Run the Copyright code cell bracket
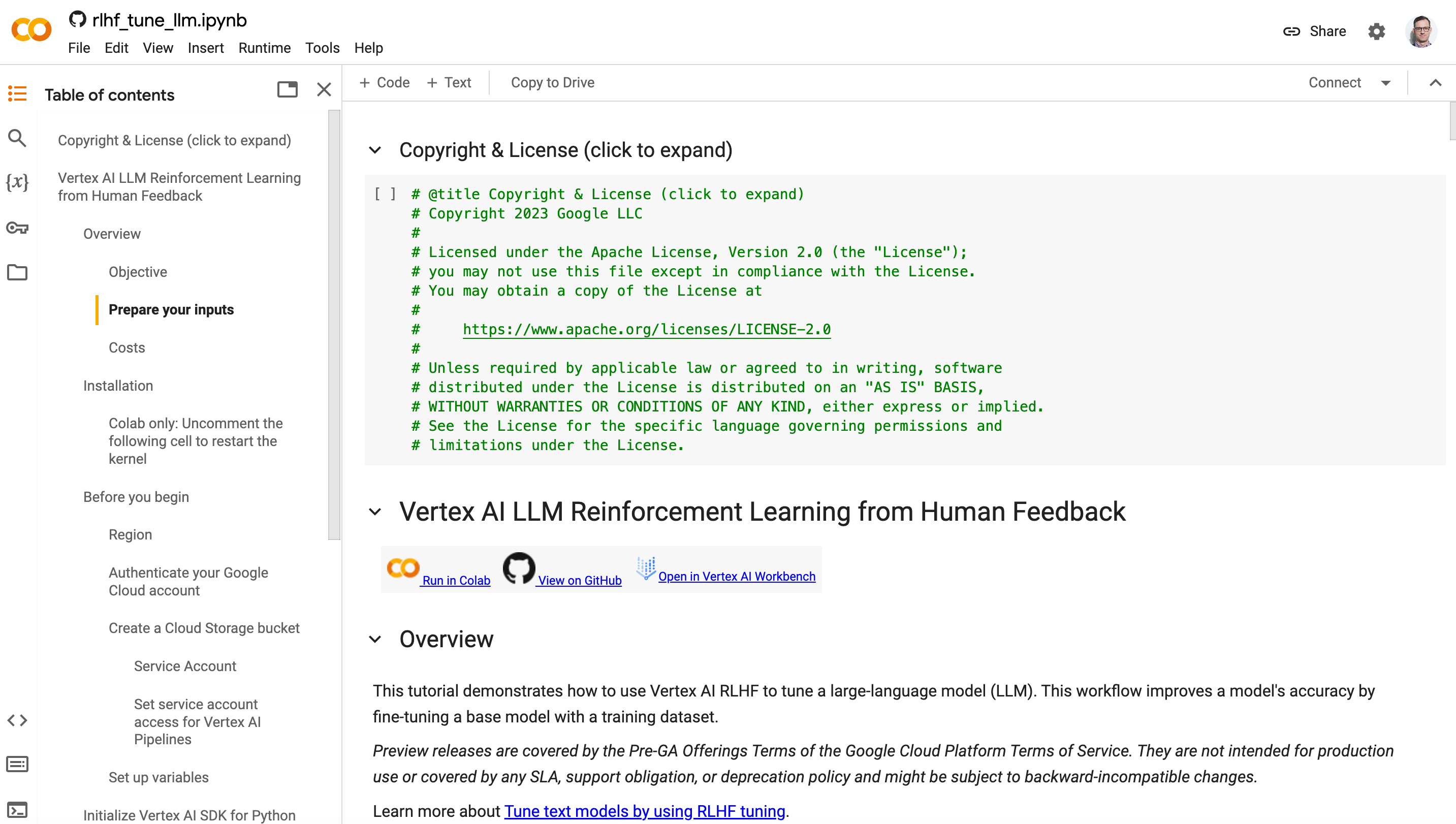Image resolution: width=1456 pixels, height=824 pixels. tap(385, 194)
